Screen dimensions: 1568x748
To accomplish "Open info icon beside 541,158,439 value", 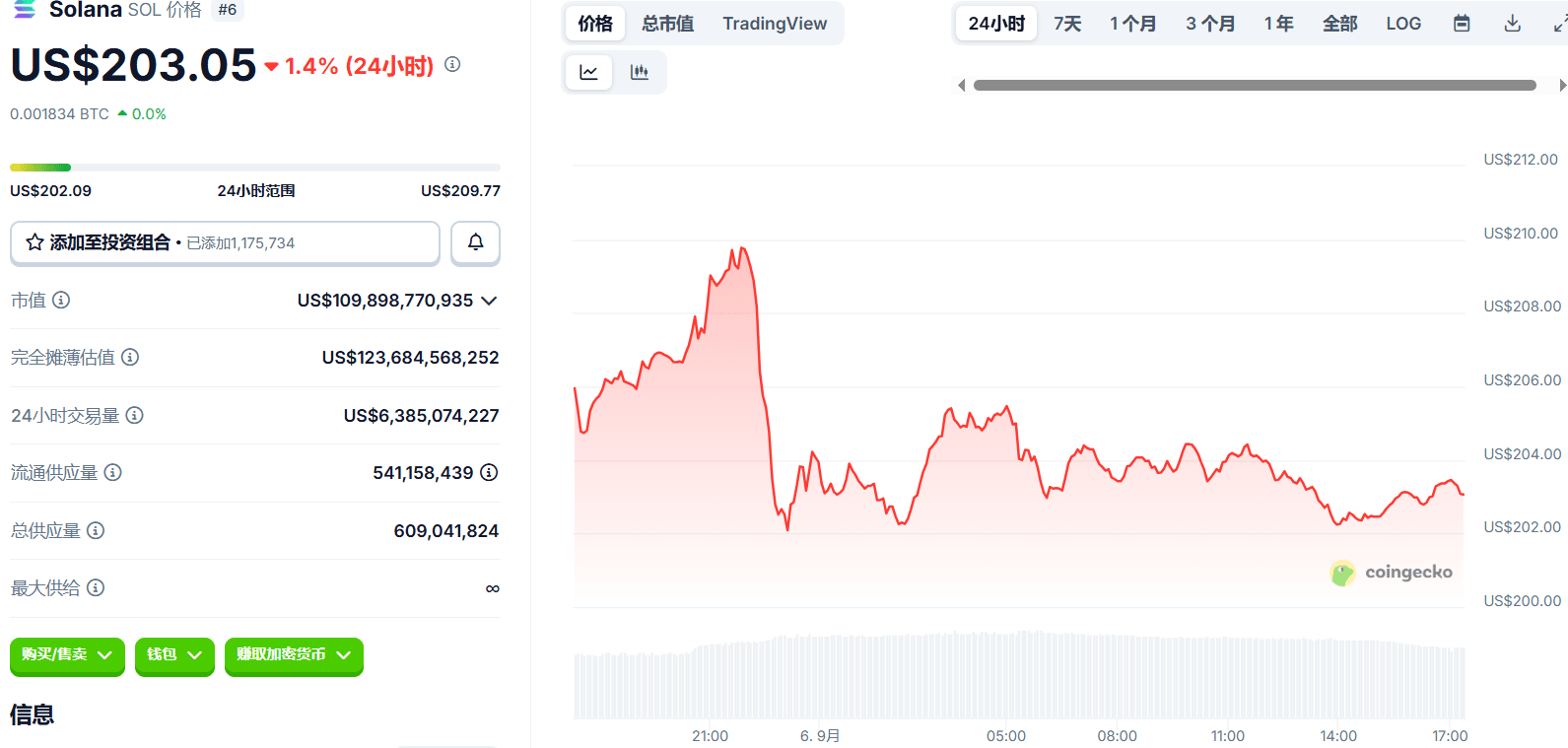I will [x=489, y=472].
